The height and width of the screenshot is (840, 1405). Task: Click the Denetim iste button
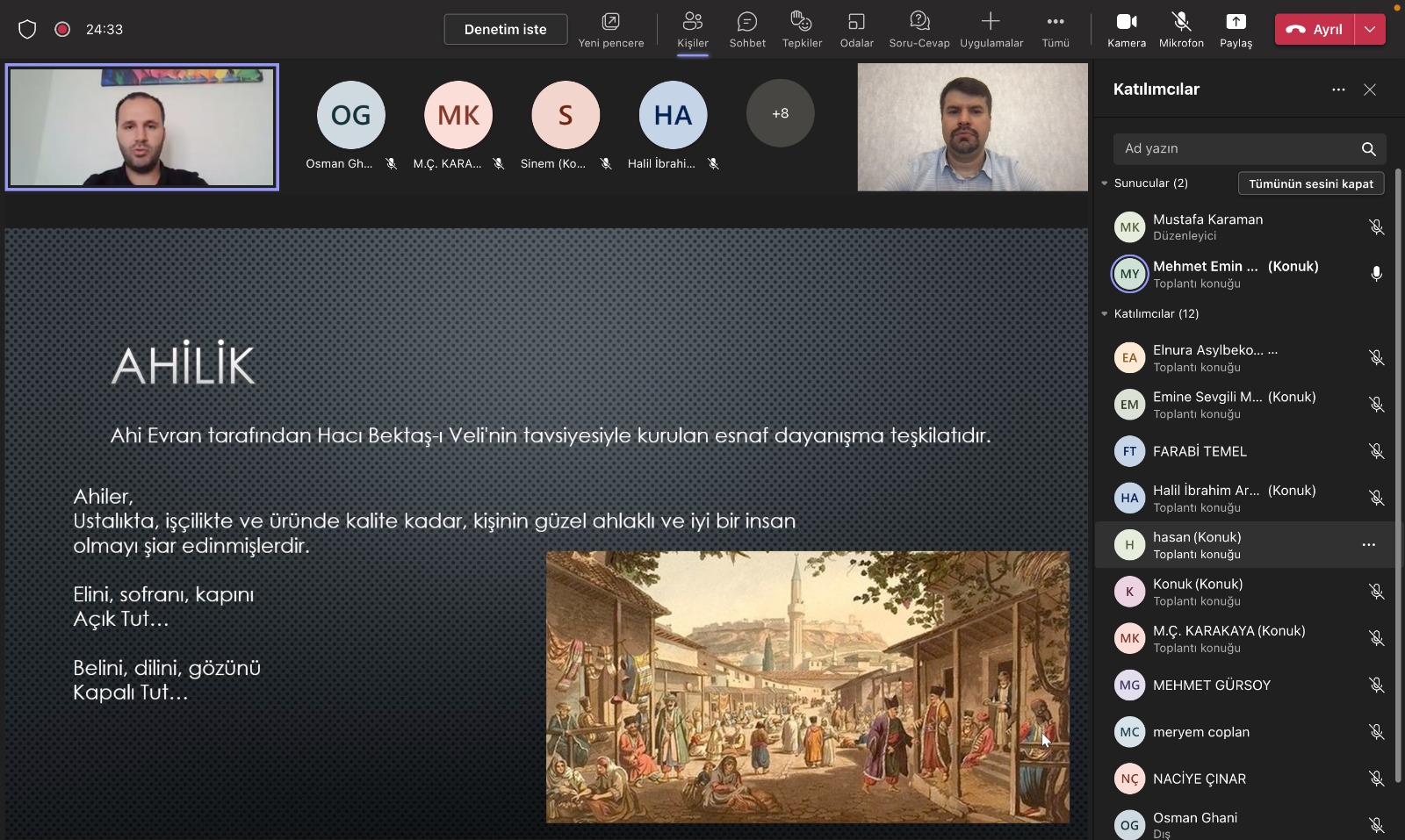coord(505,29)
